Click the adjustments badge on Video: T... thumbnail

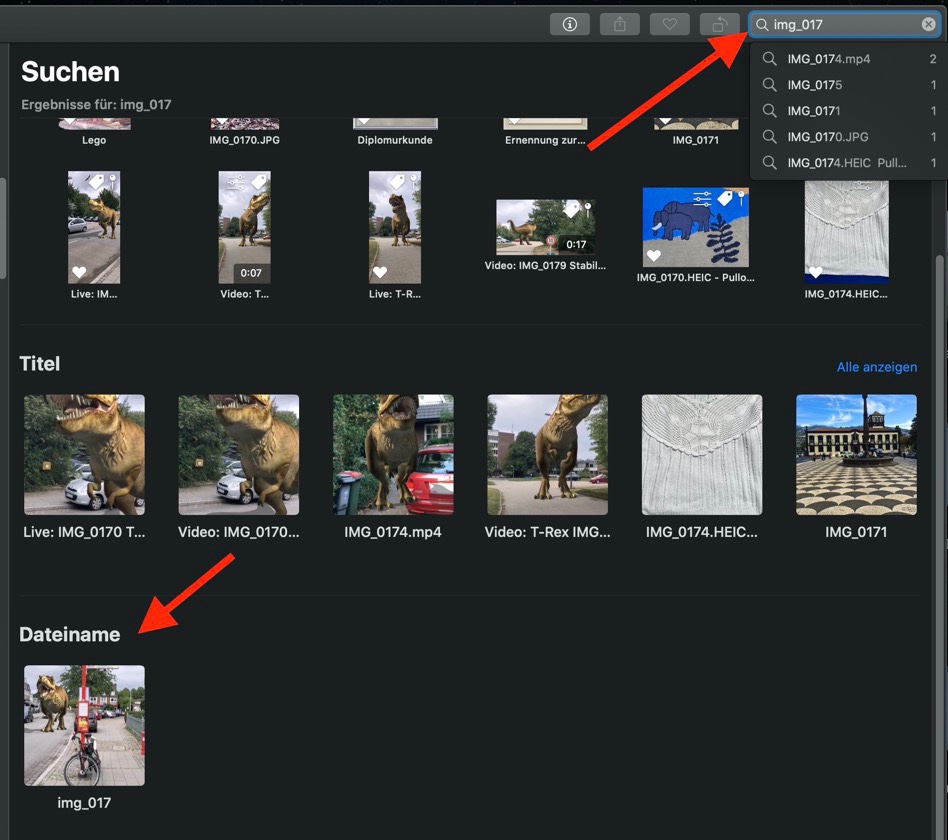click(x=236, y=181)
